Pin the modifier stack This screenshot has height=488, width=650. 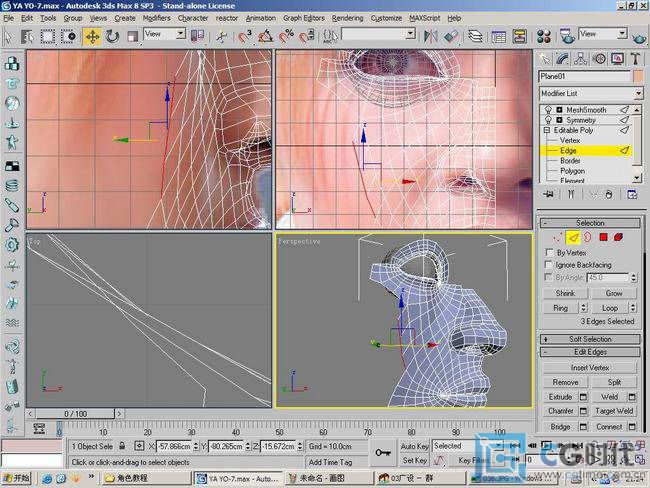pos(548,194)
